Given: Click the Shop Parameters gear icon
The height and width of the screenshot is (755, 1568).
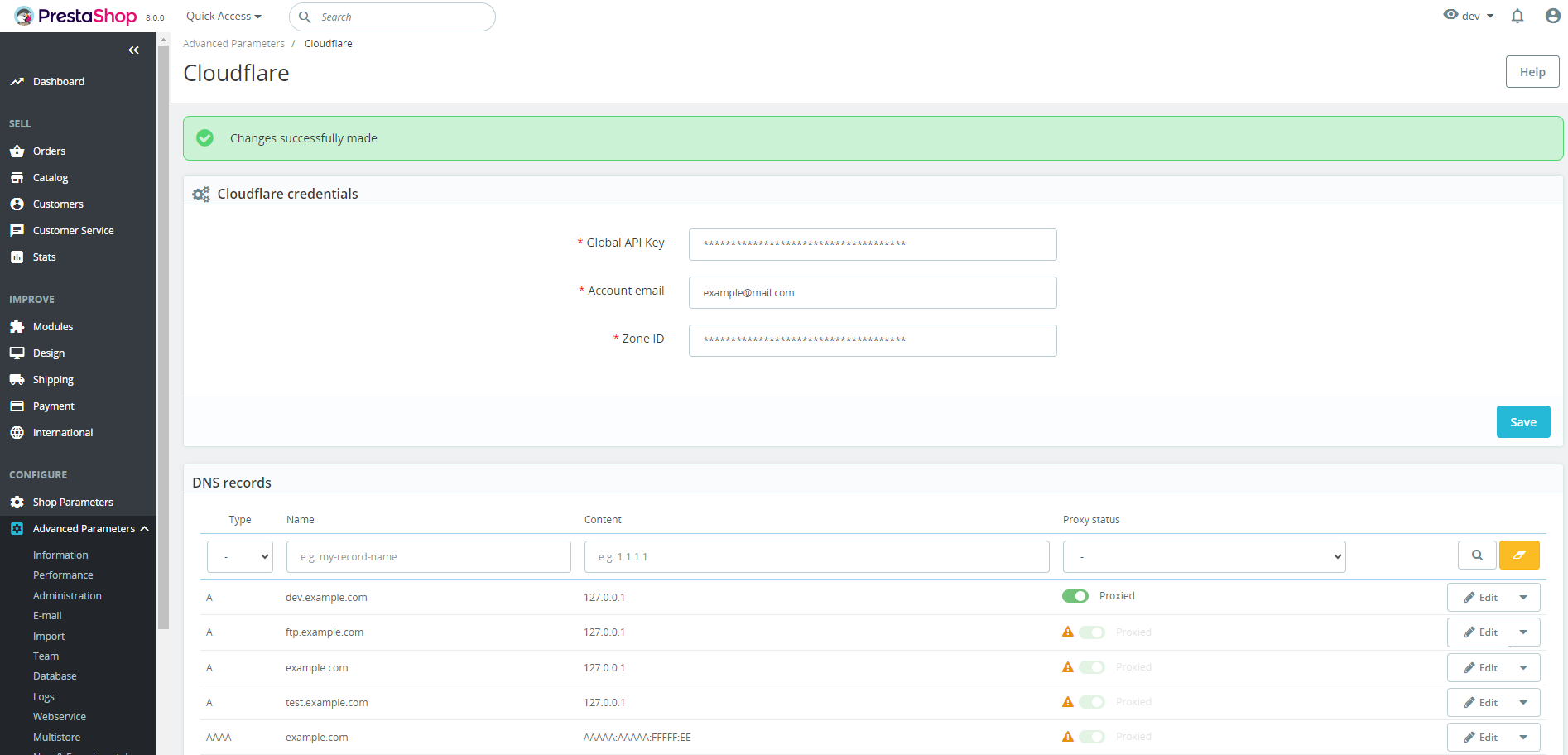Looking at the screenshot, I should click(17, 503).
